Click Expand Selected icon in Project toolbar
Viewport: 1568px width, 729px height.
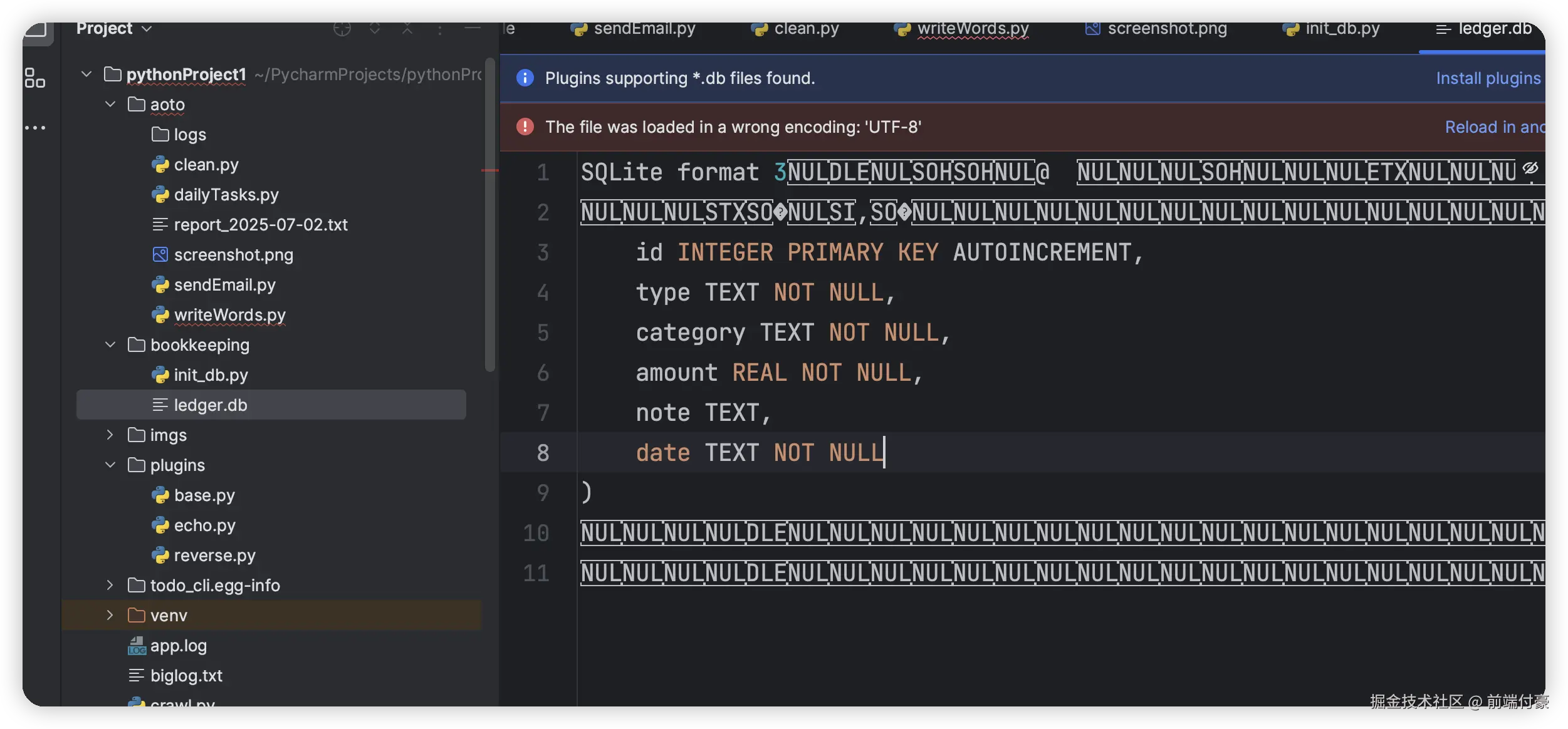point(375,29)
